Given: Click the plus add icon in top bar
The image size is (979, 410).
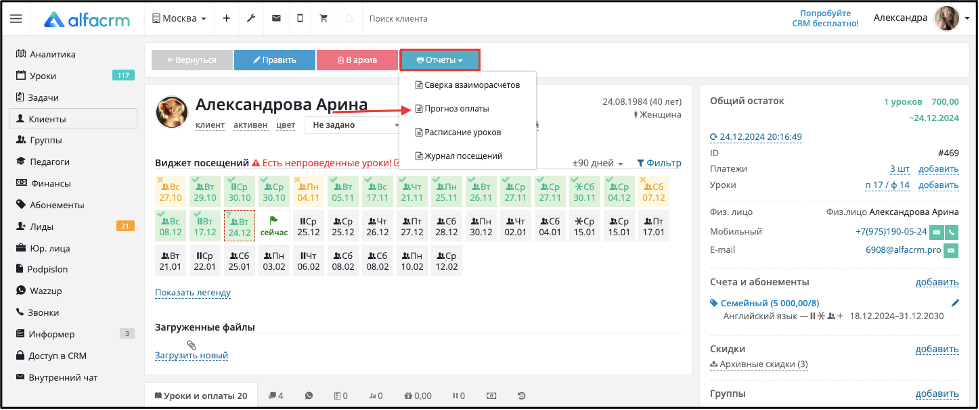Looking at the screenshot, I should point(226,18).
